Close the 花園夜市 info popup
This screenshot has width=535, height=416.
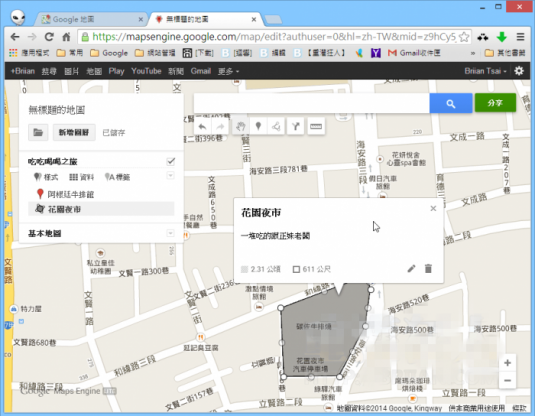point(433,208)
